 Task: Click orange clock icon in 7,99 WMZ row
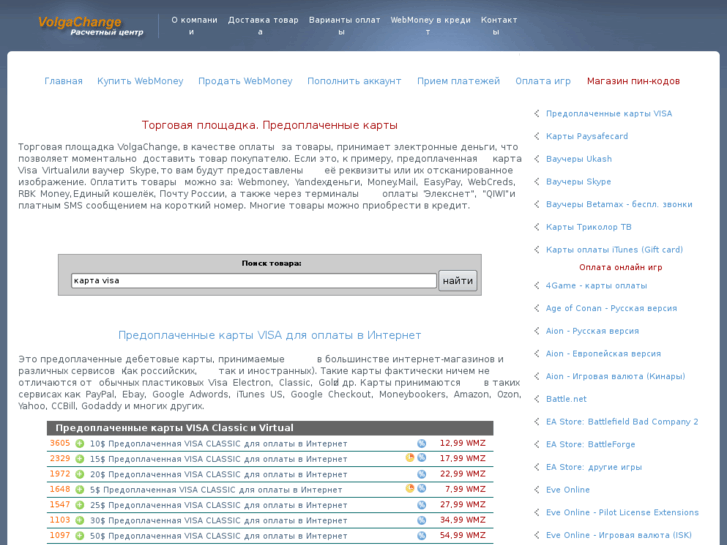click(410, 488)
